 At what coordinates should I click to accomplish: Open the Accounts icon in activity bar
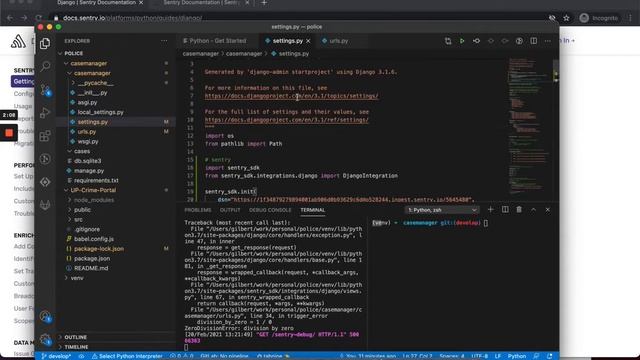(x=45, y=316)
